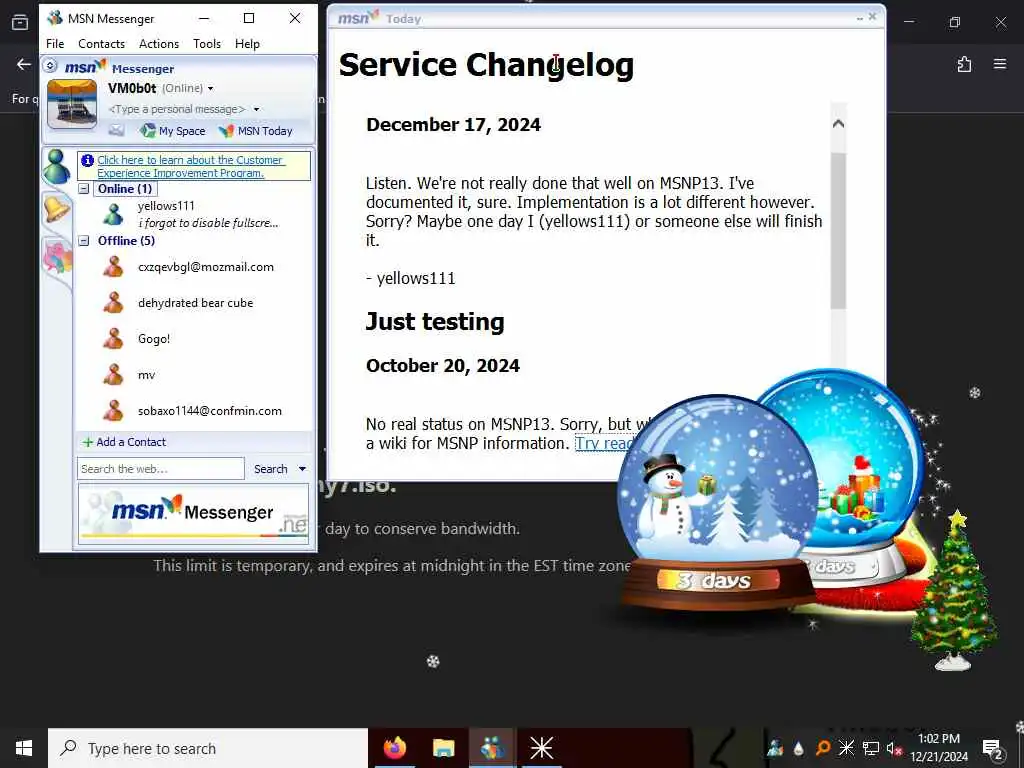Collapse the Offline (5) contact group
The height and width of the screenshot is (768, 1024).
tap(84, 240)
